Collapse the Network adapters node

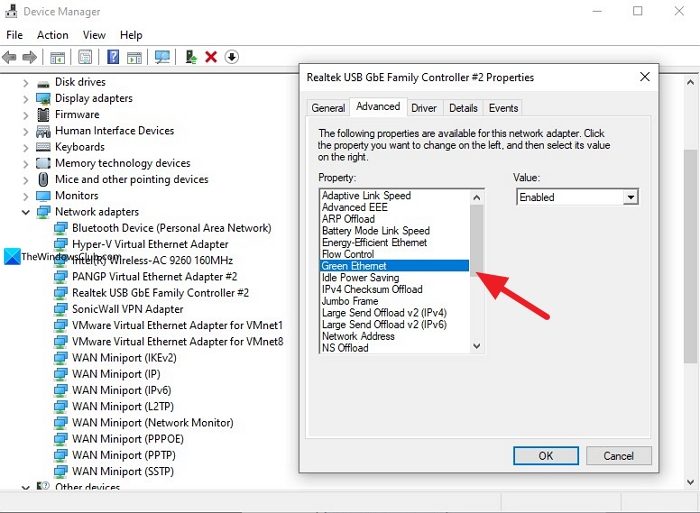pos(26,212)
